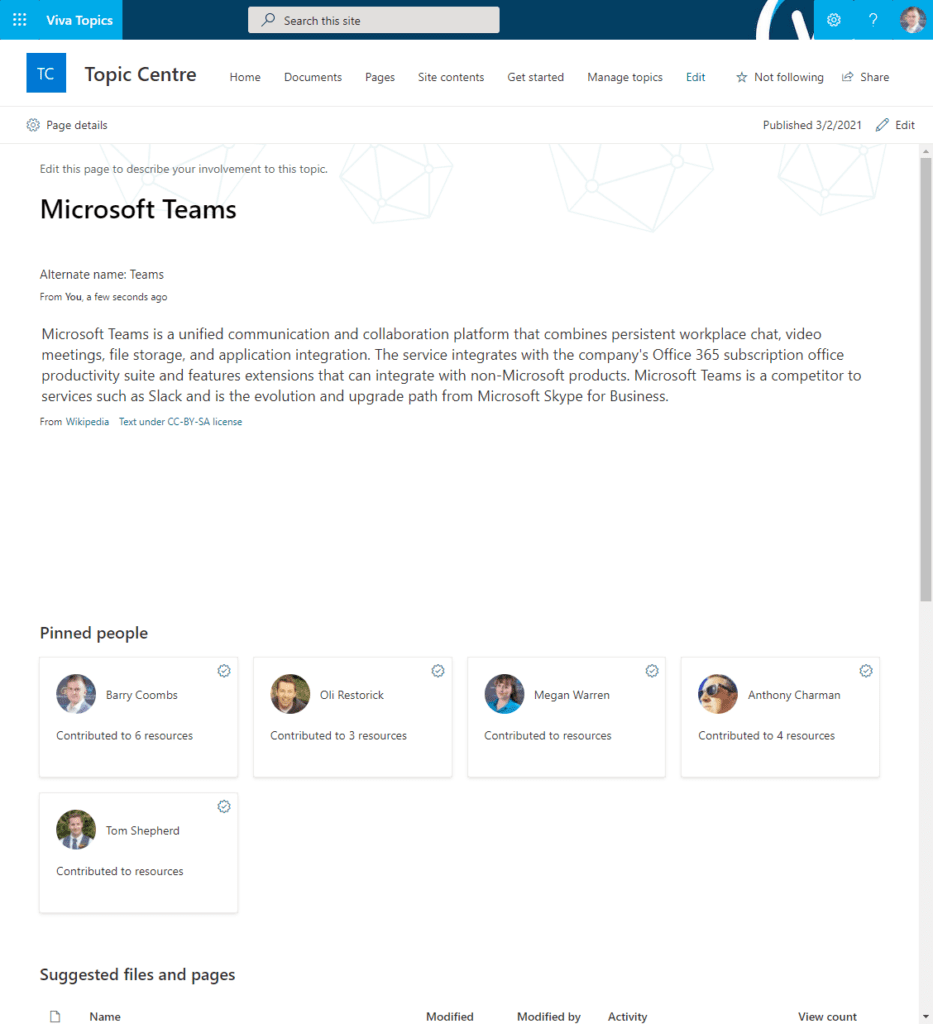Open Anthony Charman's profile photo
Image resolution: width=933 pixels, height=1024 pixels.
[x=718, y=694]
